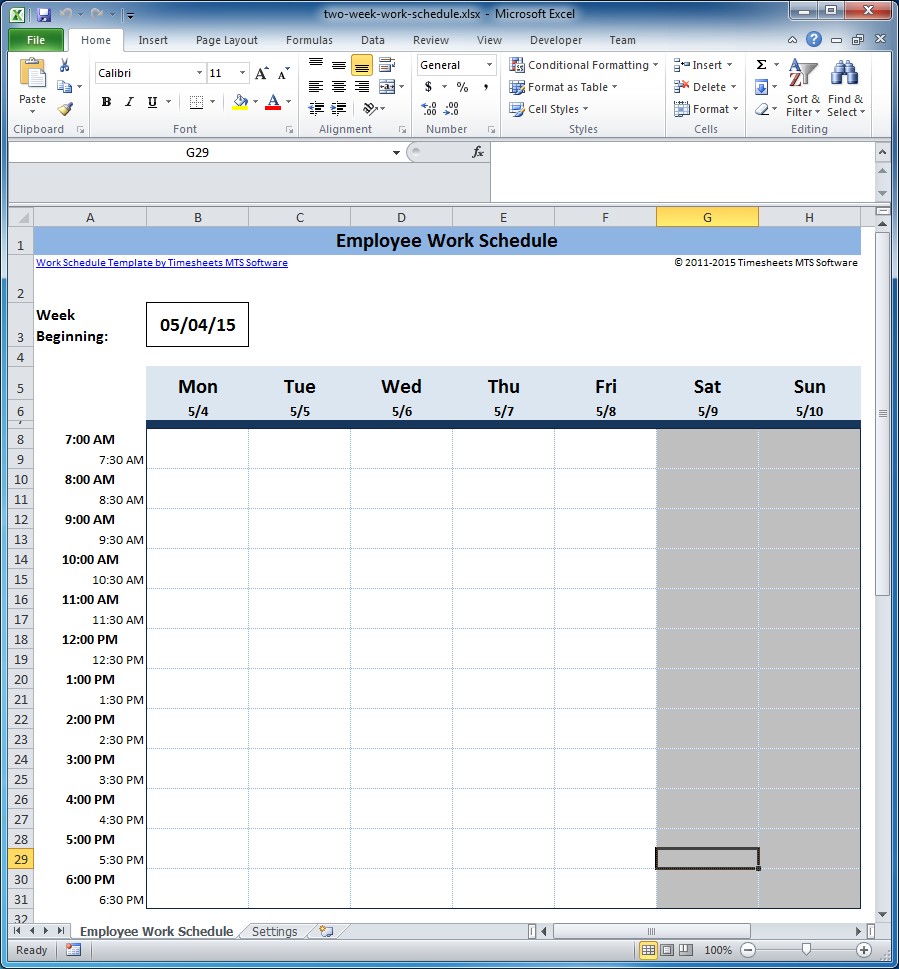Toggle bold formatting
899x969 pixels.
106,103
